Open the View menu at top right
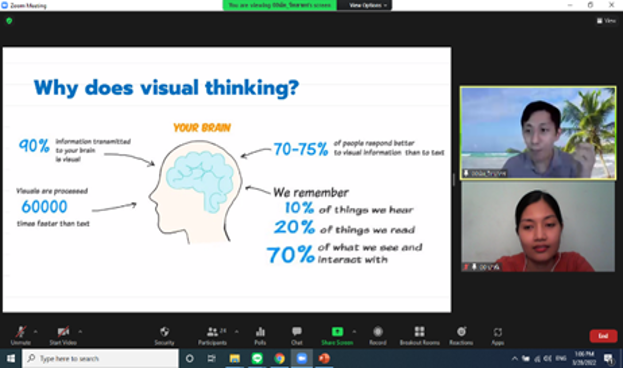 click(606, 21)
